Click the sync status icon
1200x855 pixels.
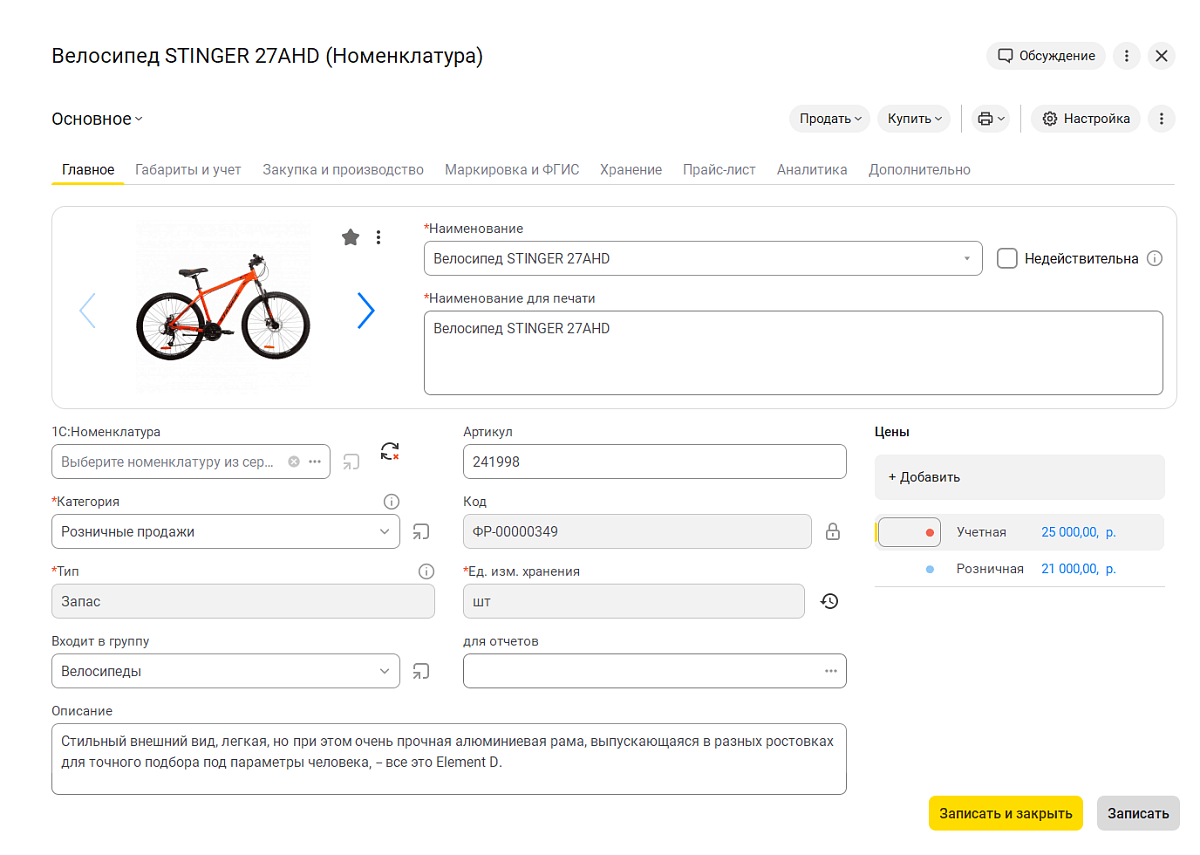click(390, 452)
